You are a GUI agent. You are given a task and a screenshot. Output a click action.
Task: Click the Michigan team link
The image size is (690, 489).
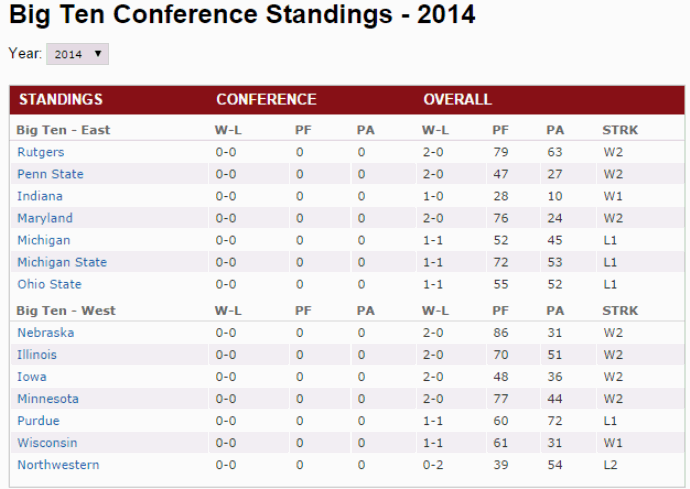click(44, 240)
